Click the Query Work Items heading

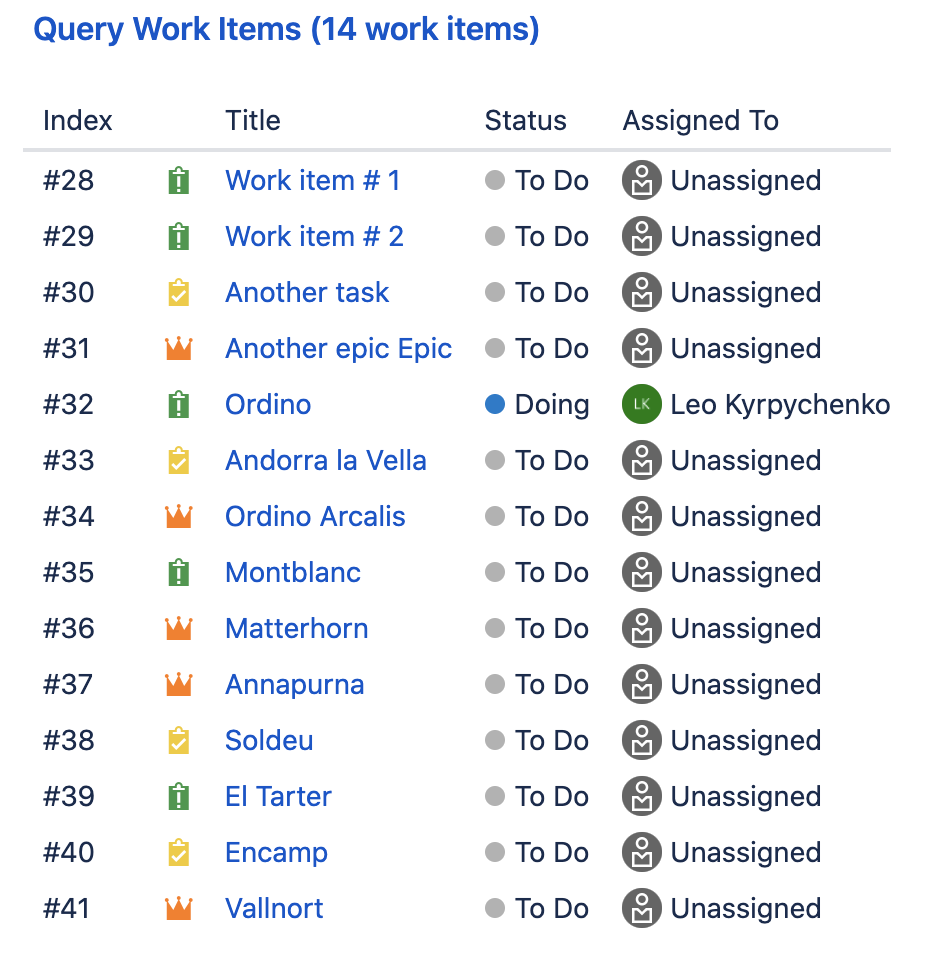pyautogui.click(x=286, y=29)
